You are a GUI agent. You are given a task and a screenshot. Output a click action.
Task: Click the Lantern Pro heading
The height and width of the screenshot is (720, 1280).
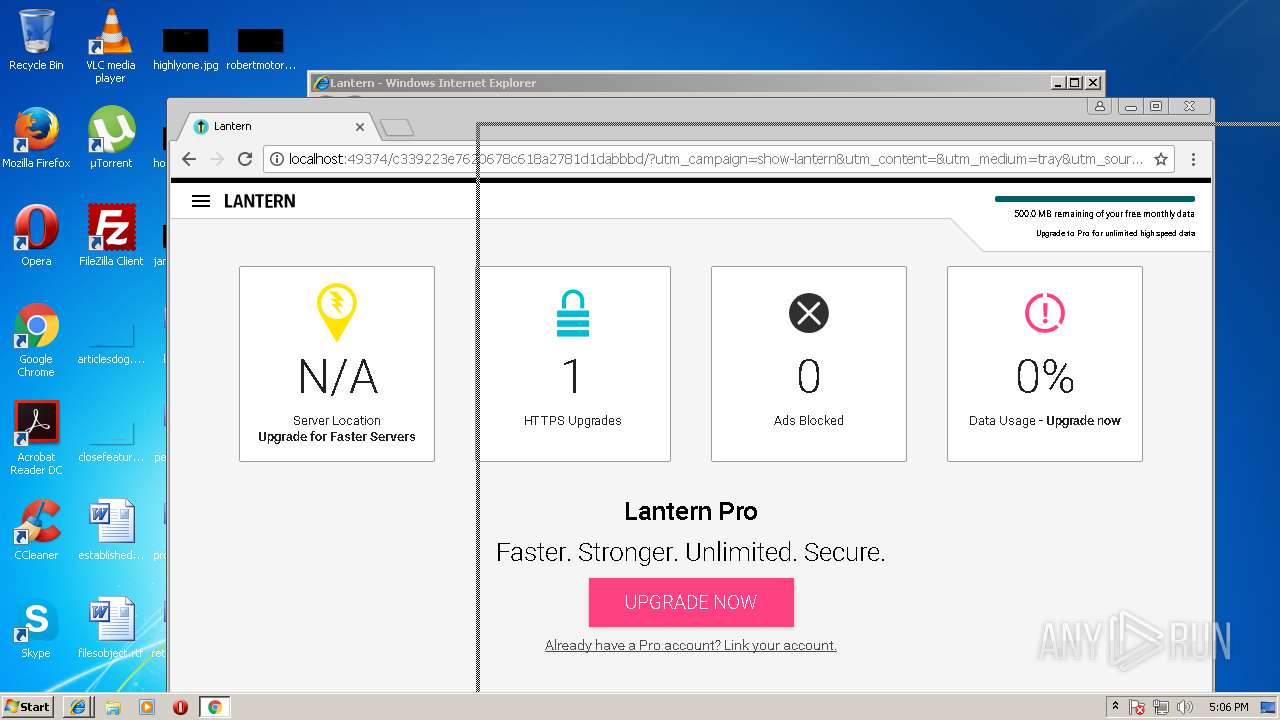pyautogui.click(x=691, y=511)
